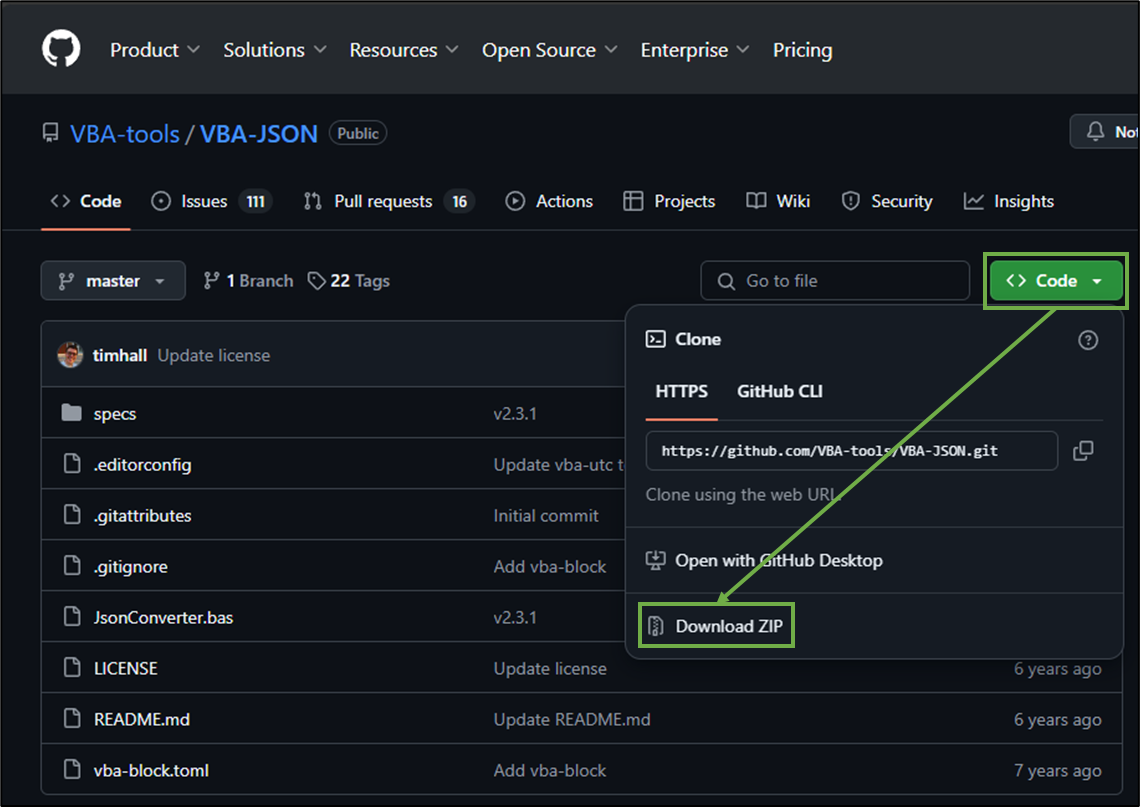Switch to the Issues tab
Viewport: 1140px width, 807px height.
[x=211, y=201]
